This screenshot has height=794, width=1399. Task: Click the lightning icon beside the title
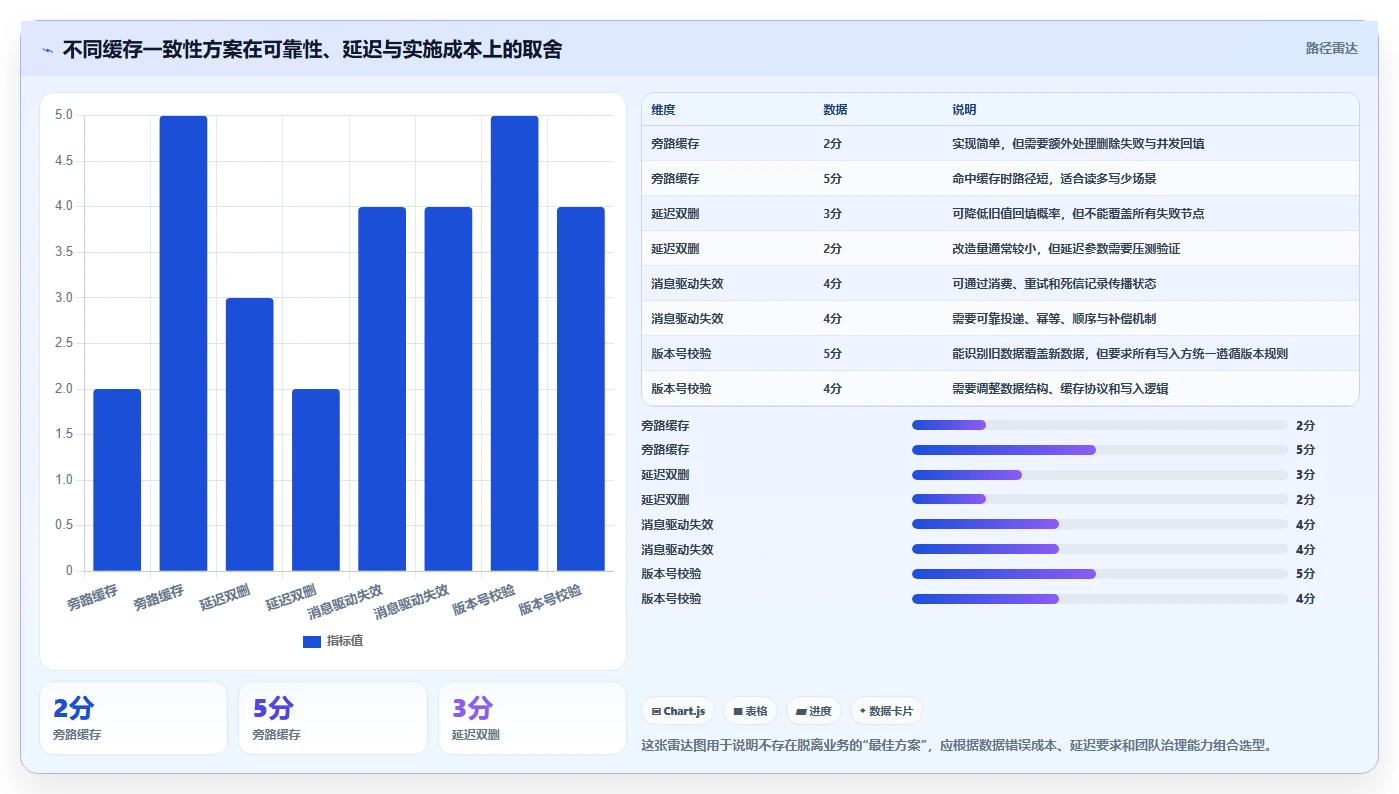[x=47, y=50]
